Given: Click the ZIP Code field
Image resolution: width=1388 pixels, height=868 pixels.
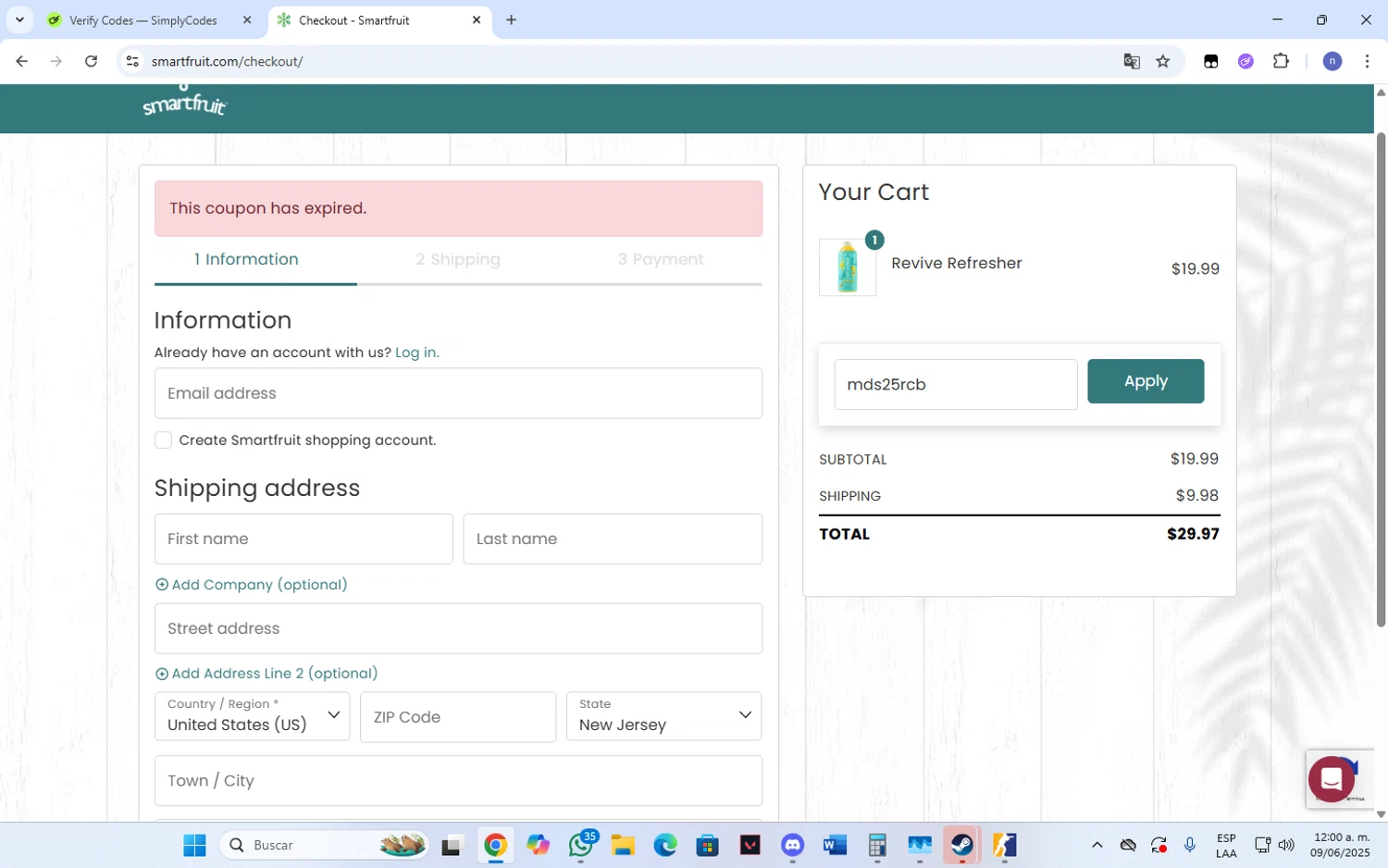Looking at the screenshot, I should (458, 716).
